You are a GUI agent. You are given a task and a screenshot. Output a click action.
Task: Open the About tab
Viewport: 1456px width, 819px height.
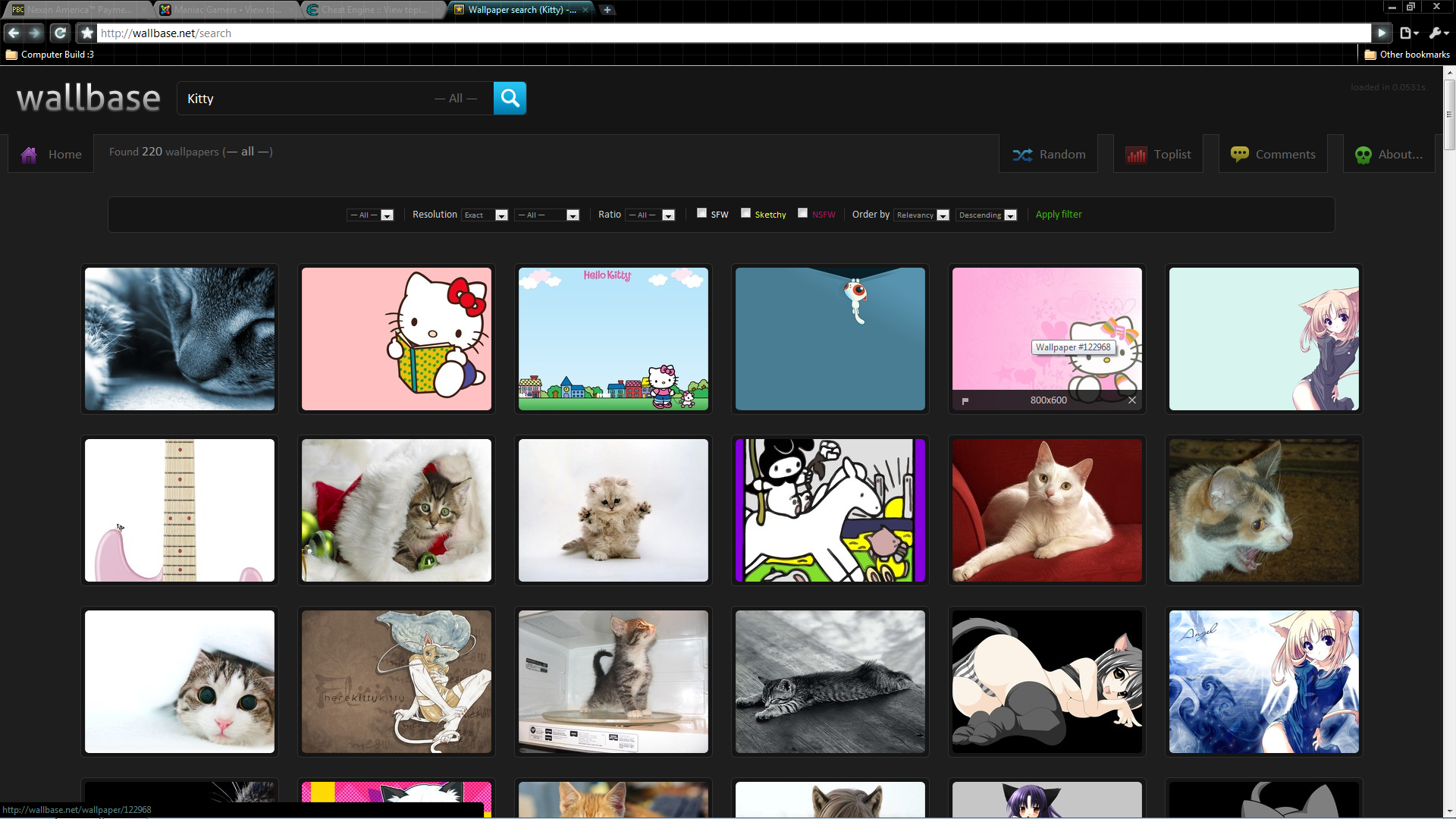(x=1389, y=154)
